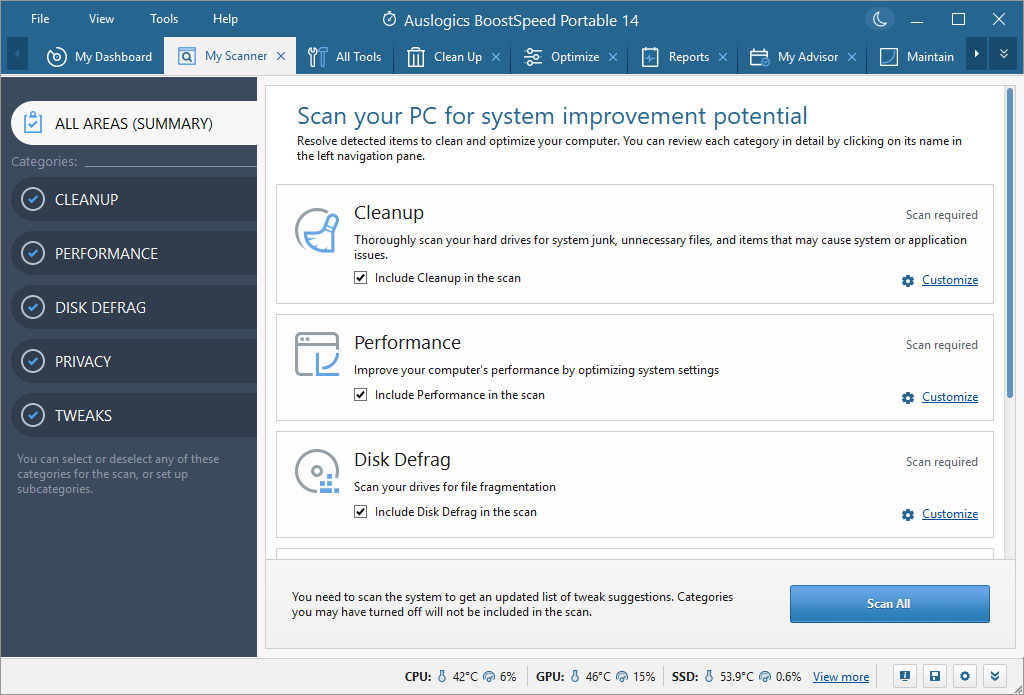Viewport: 1024px width, 695px height.
Task: Select PRIVACY category in sidebar
Action: (x=83, y=361)
